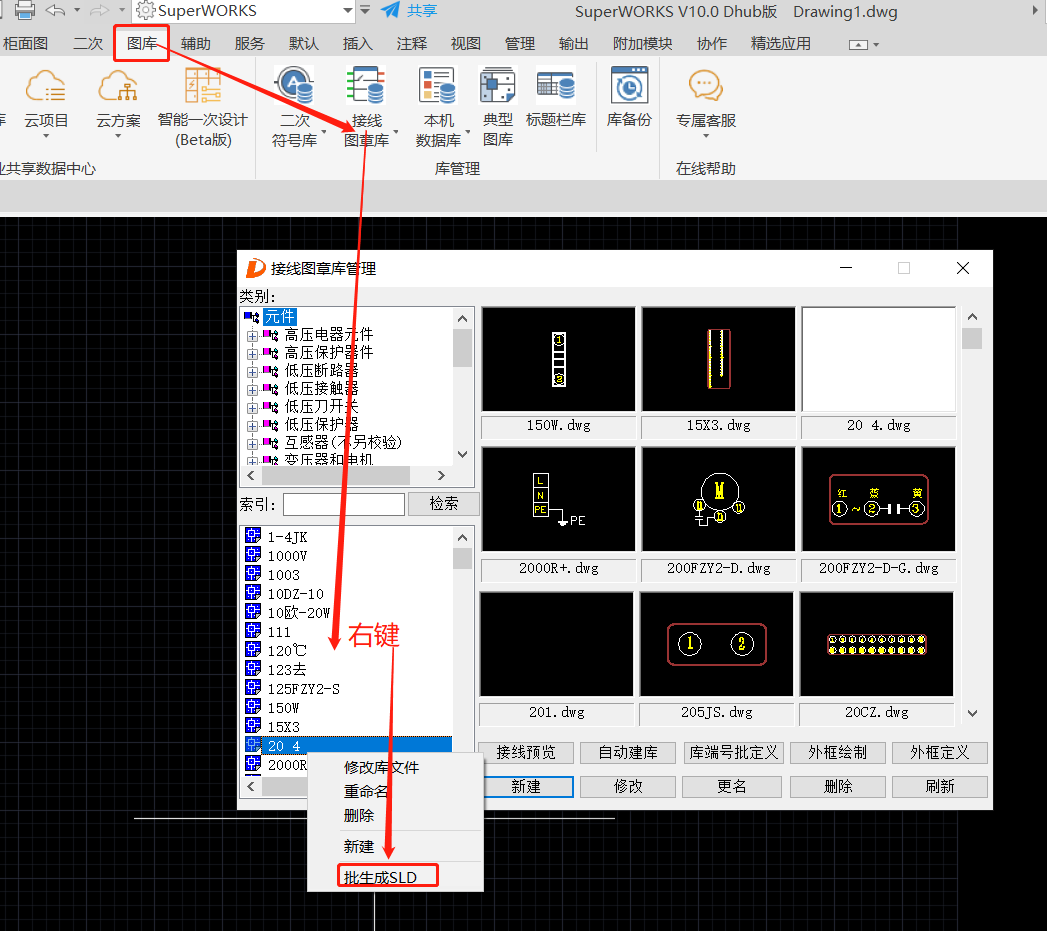Launch 智能一次设计 Beta tool
The height and width of the screenshot is (931, 1047).
(x=203, y=107)
